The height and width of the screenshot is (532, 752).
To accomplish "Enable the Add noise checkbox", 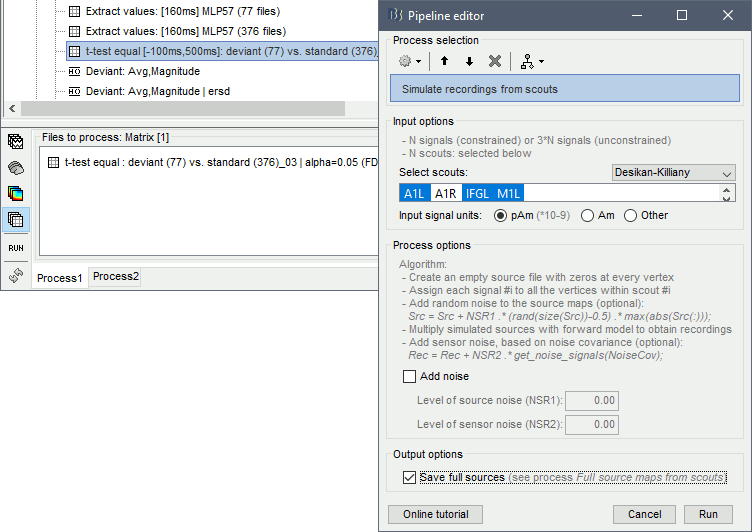I will (410, 377).
